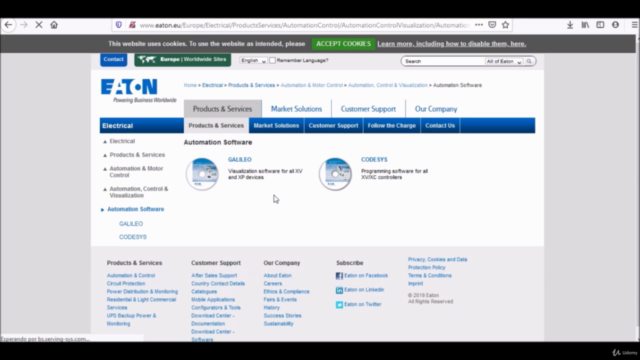
Task: Open Contact Us in blue navigation bar
Action: [440, 125]
